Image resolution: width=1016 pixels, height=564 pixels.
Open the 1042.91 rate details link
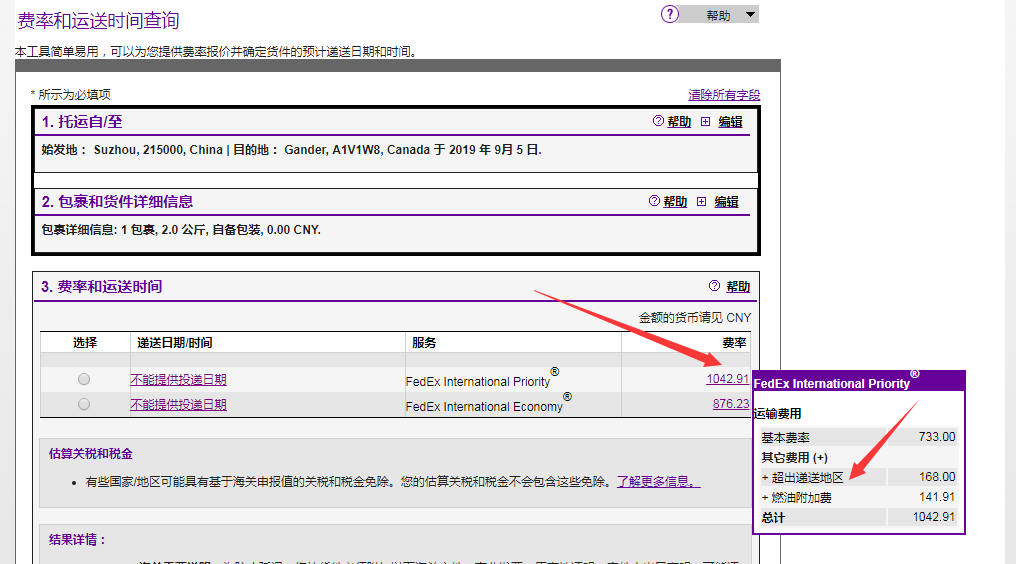click(x=727, y=379)
